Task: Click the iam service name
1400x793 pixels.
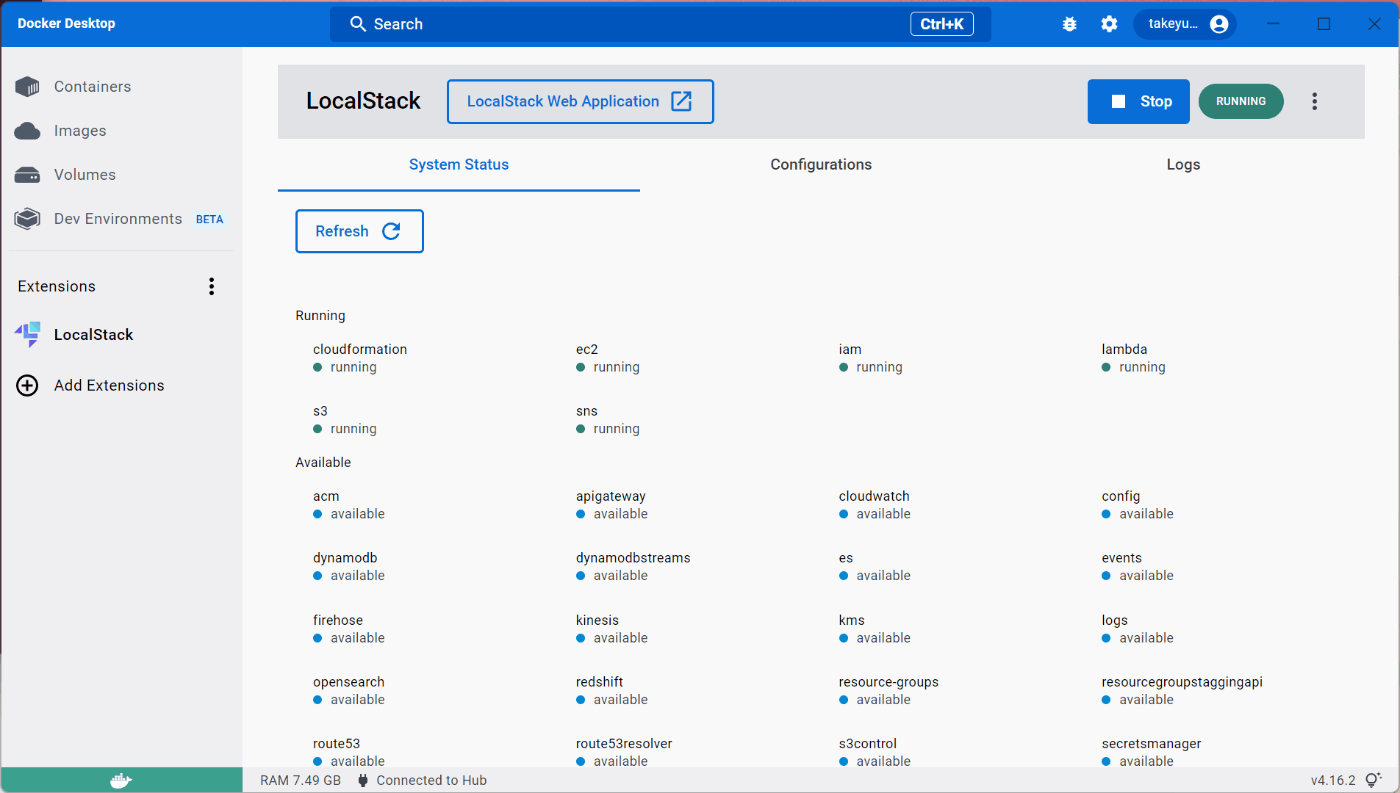Action: tap(850, 350)
